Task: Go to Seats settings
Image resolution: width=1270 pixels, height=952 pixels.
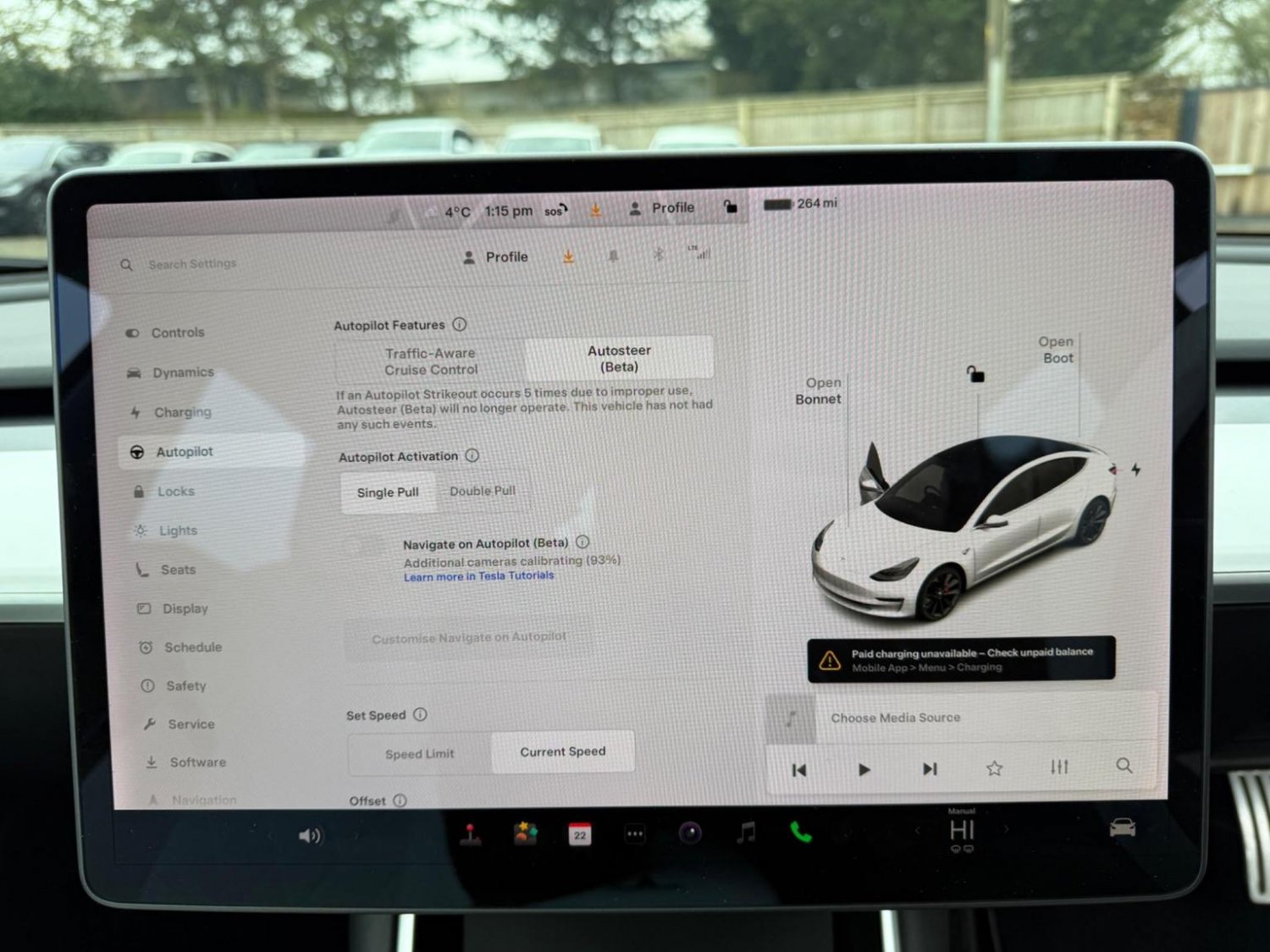Action: (x=167, y=570)
